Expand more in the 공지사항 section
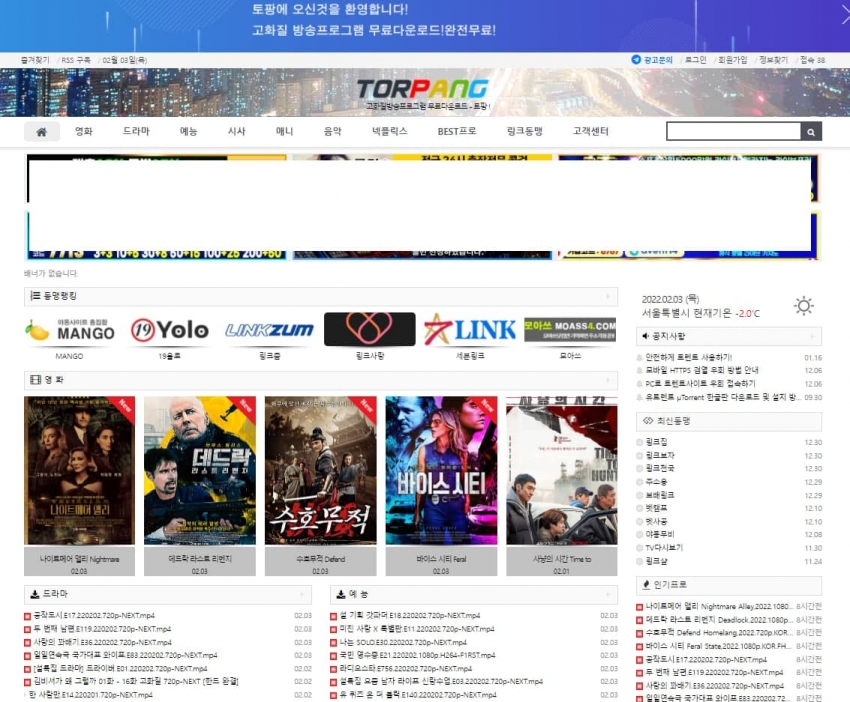Viewport: 850px width, 702px height. 812,336
